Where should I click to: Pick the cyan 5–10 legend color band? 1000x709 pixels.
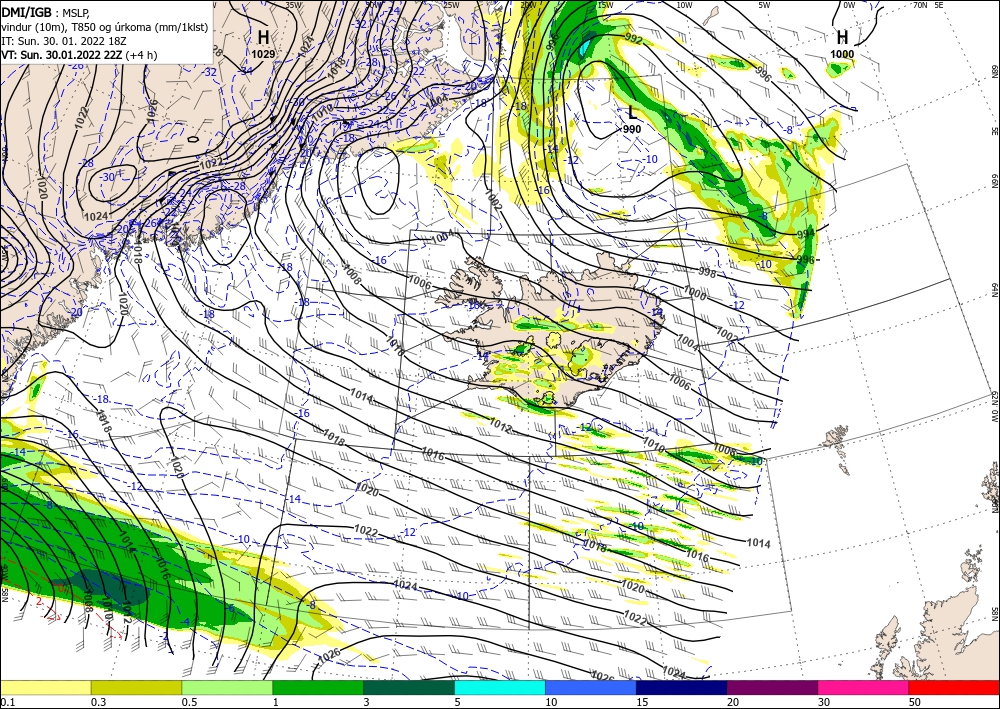pyautogui.click(x=500, y=687)
